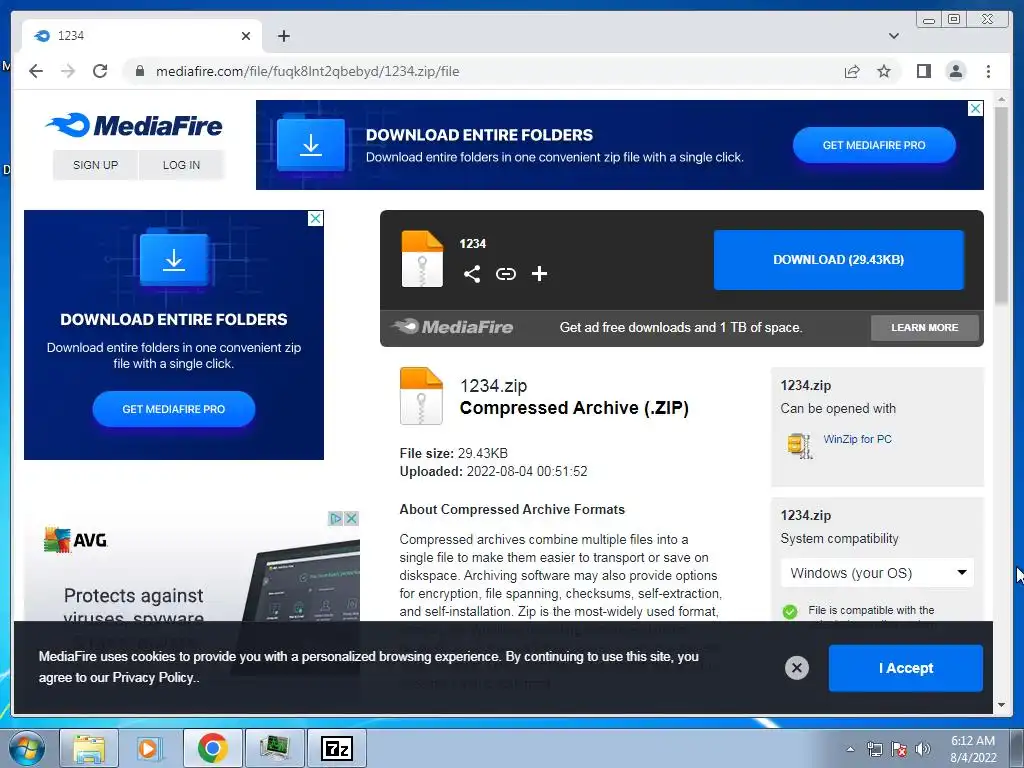Close the AVG advertisement
The width and height of the screenshot is (1024, 768).
(x=351, y=519)
